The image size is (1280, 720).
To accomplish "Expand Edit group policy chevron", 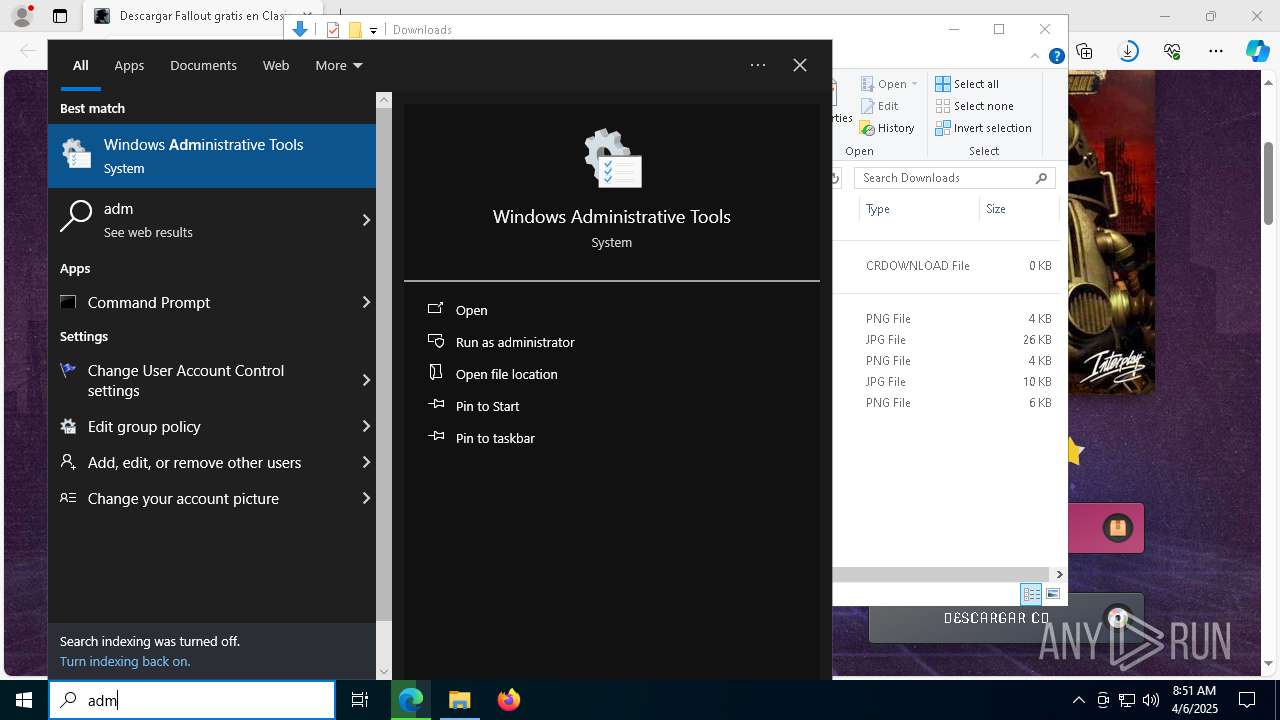I will coord(366,426).
